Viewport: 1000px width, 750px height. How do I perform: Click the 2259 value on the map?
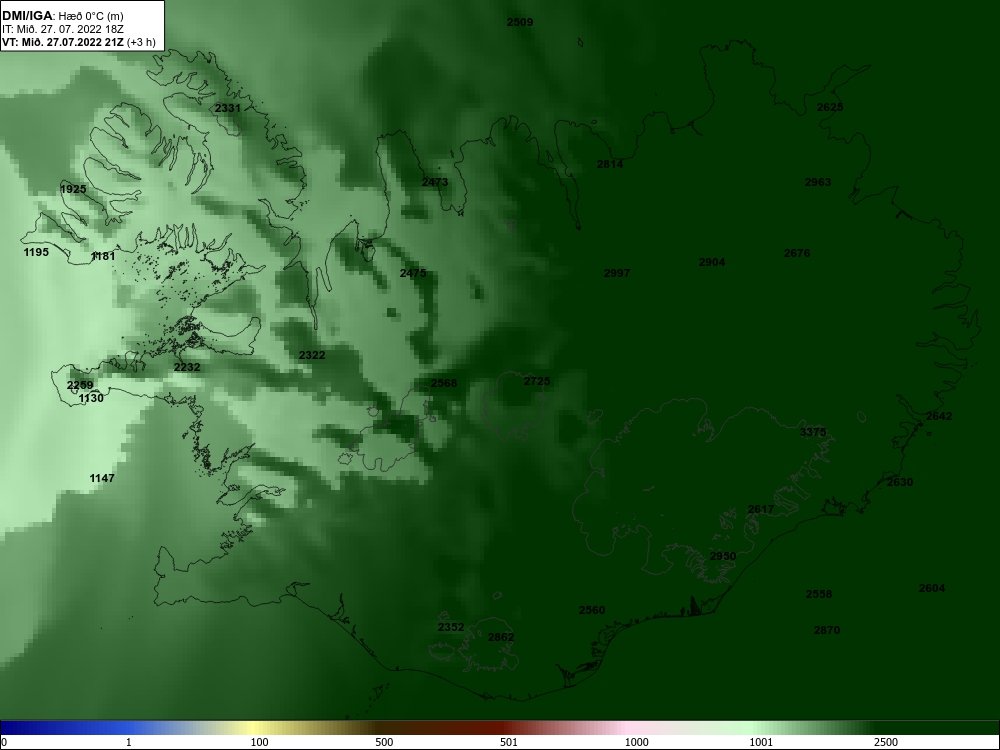point(80,385)
